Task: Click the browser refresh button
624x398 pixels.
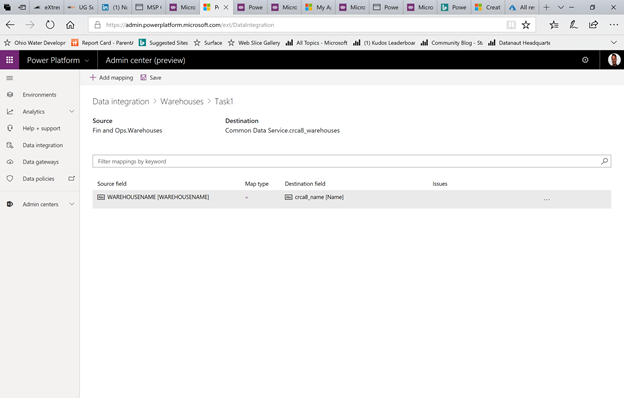Action: [50, 25]
